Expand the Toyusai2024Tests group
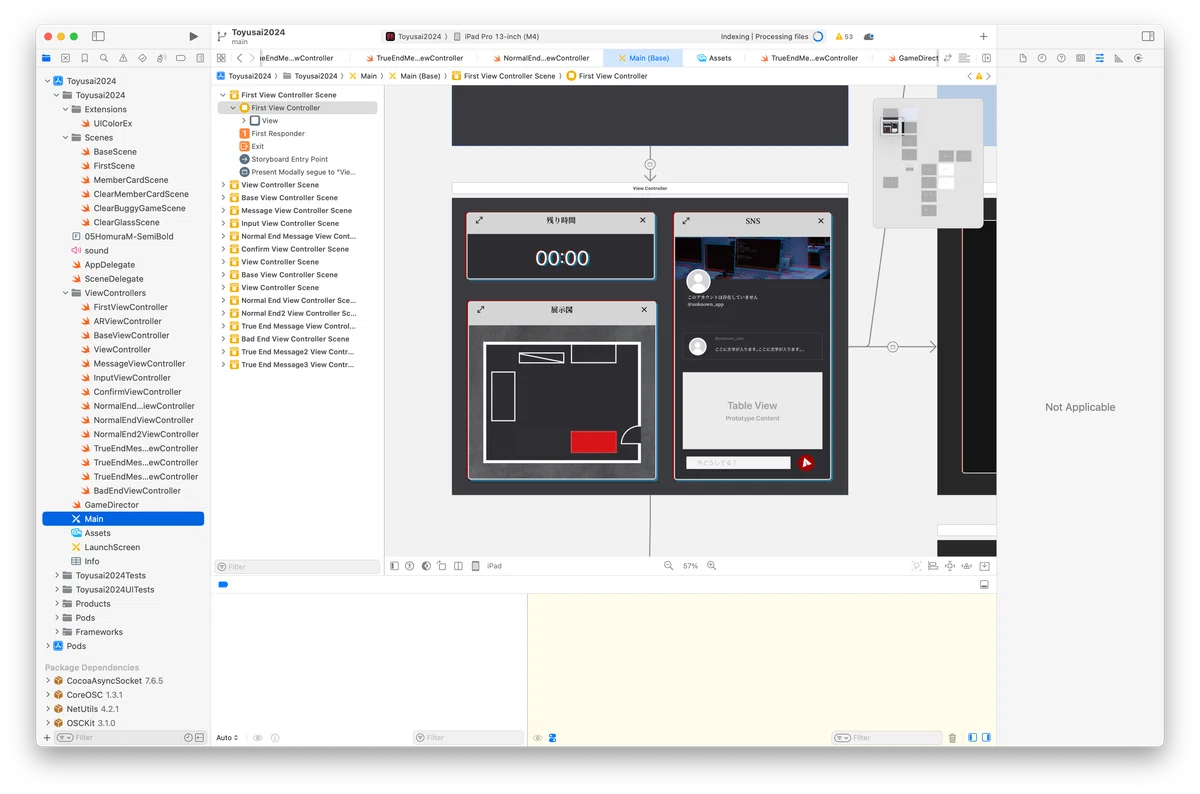This screenshot has height=794, width=1200. click(57, 576)
